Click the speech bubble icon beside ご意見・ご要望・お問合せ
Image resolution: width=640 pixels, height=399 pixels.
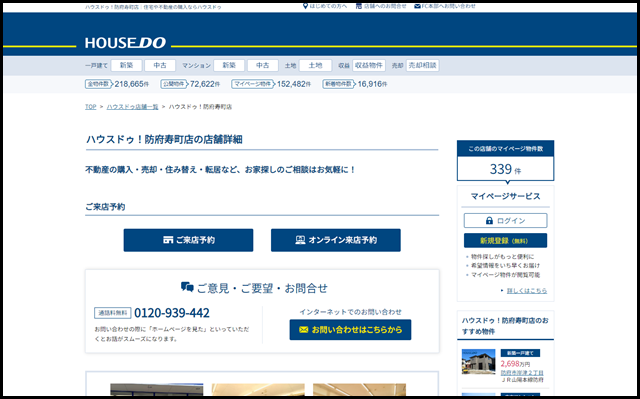pos(187,287)
